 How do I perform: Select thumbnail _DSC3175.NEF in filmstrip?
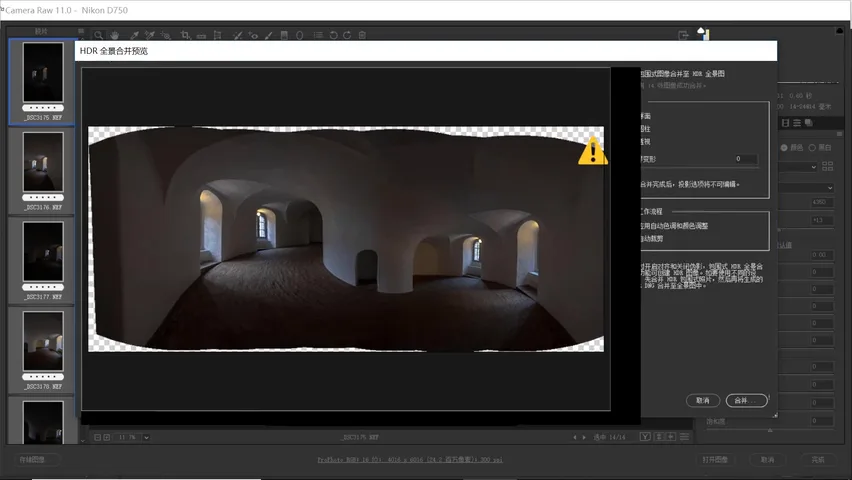click(43, 72)
